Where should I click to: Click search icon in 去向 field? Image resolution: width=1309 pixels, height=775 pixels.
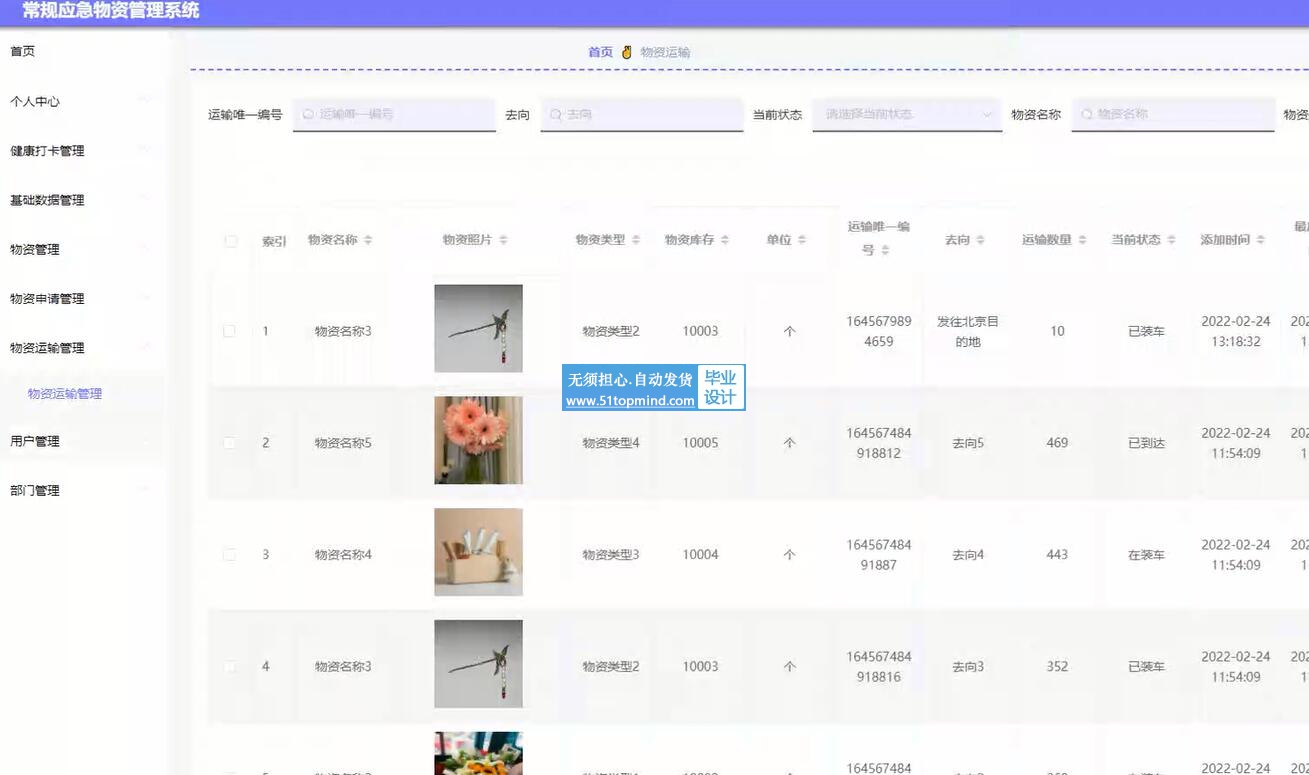(x=555, y=114)
